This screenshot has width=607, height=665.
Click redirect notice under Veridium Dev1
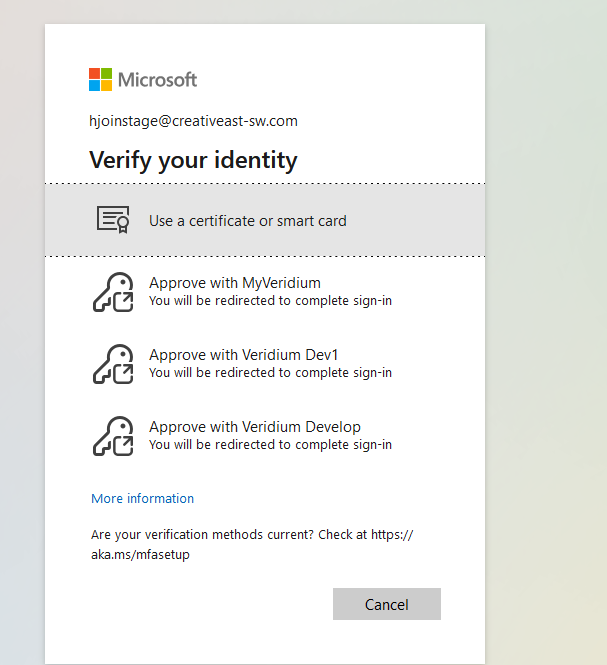coord(270,373)
